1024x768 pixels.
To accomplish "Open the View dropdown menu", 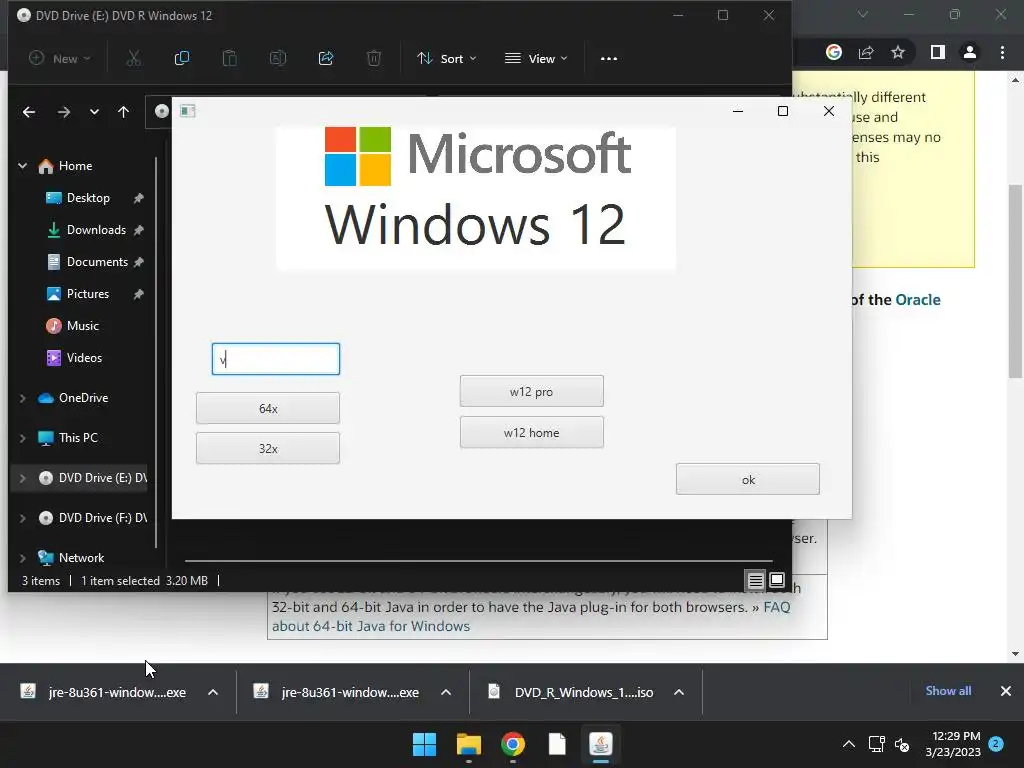I will 536,58.
